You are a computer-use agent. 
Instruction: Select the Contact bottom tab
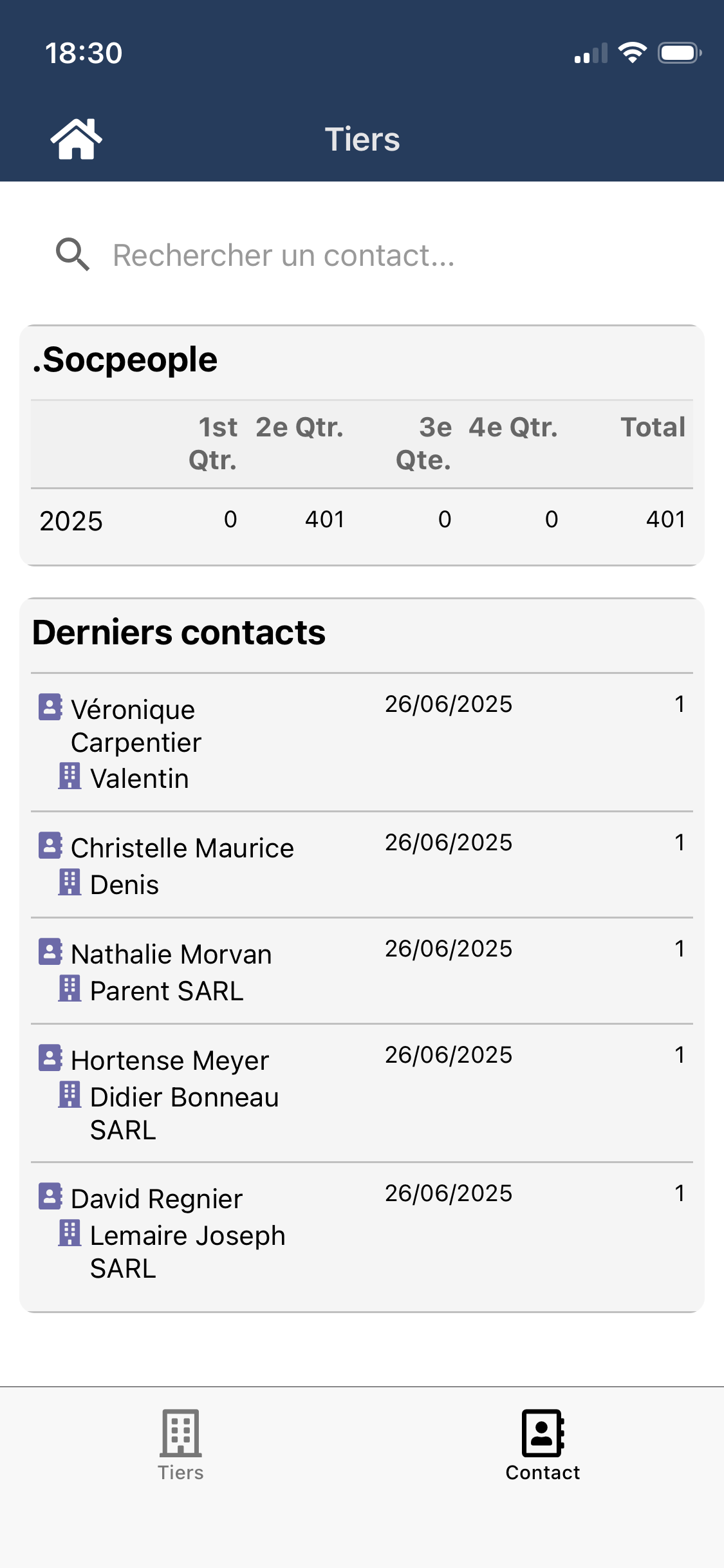543,1445
